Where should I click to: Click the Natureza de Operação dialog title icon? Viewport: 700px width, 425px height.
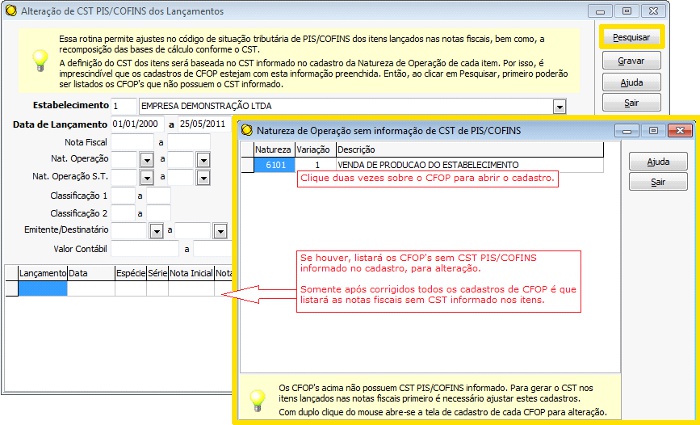pos(246,130)
